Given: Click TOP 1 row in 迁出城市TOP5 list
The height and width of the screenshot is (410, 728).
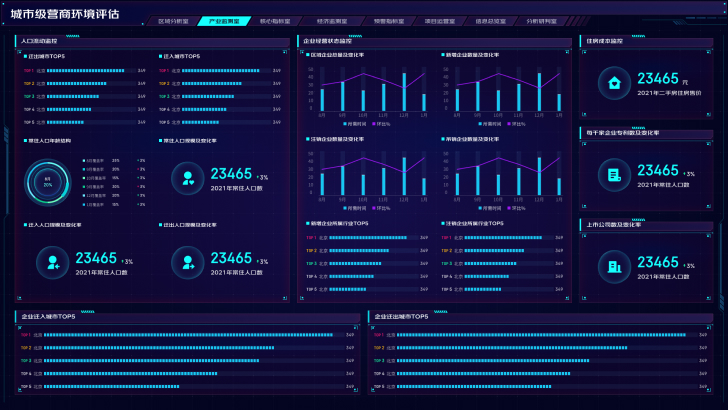Looking at the screenshot, I should pyautogui.click(x=84, y=71).
